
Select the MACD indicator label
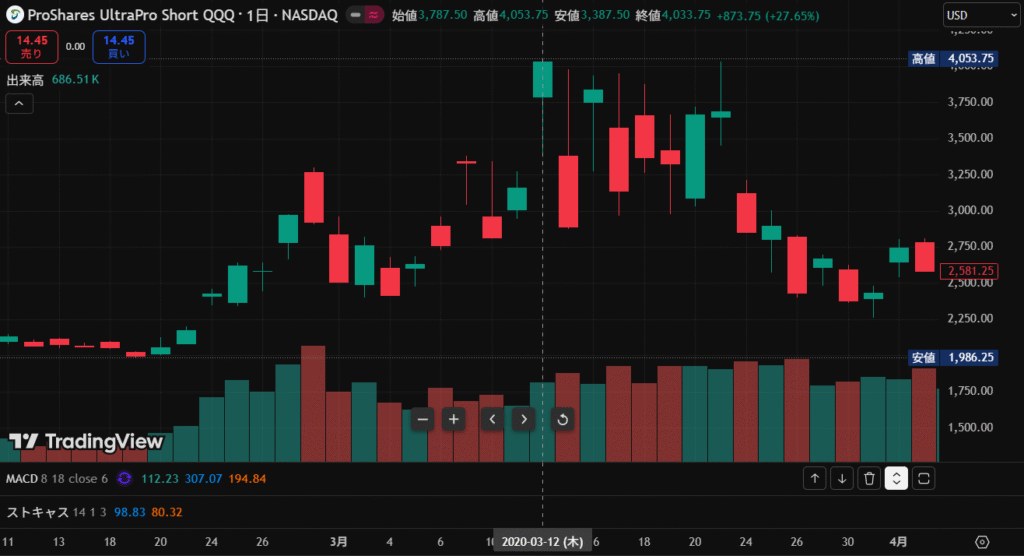[x=21, y=479]
